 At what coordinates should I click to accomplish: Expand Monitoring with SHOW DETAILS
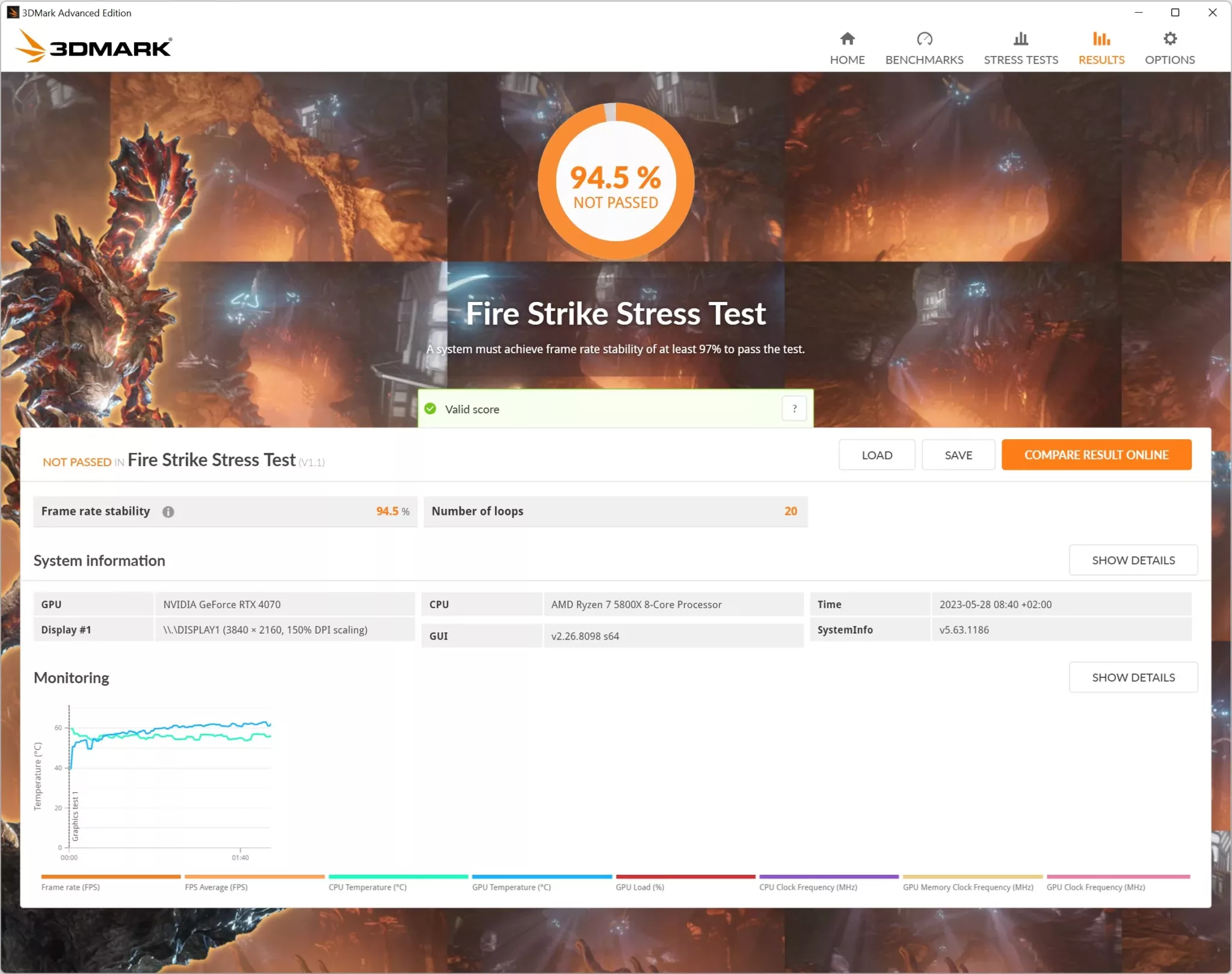1133,677
